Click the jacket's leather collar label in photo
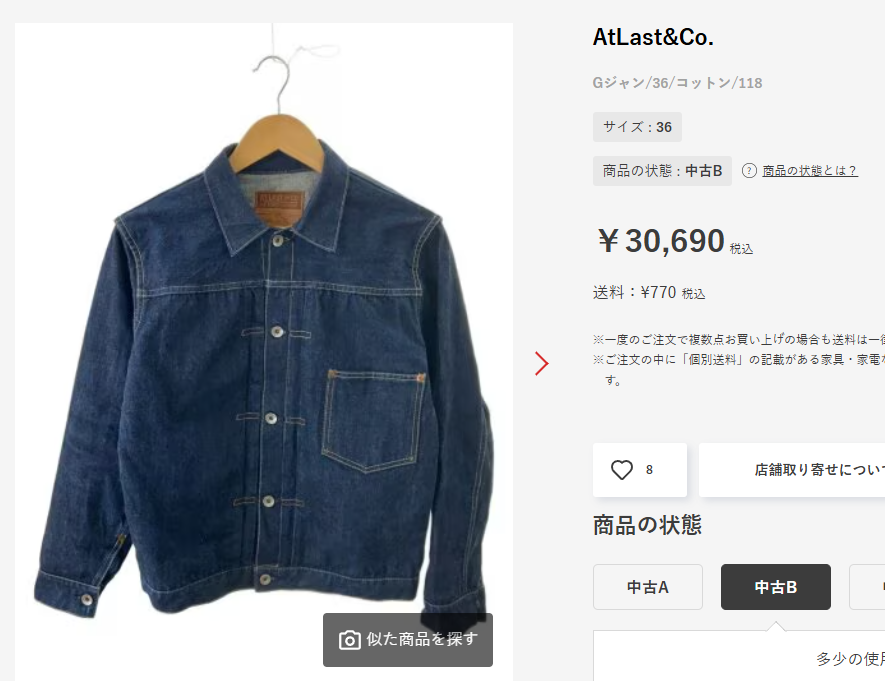The width and height of the screenshot is (885, 681). [x=279, y=203]
